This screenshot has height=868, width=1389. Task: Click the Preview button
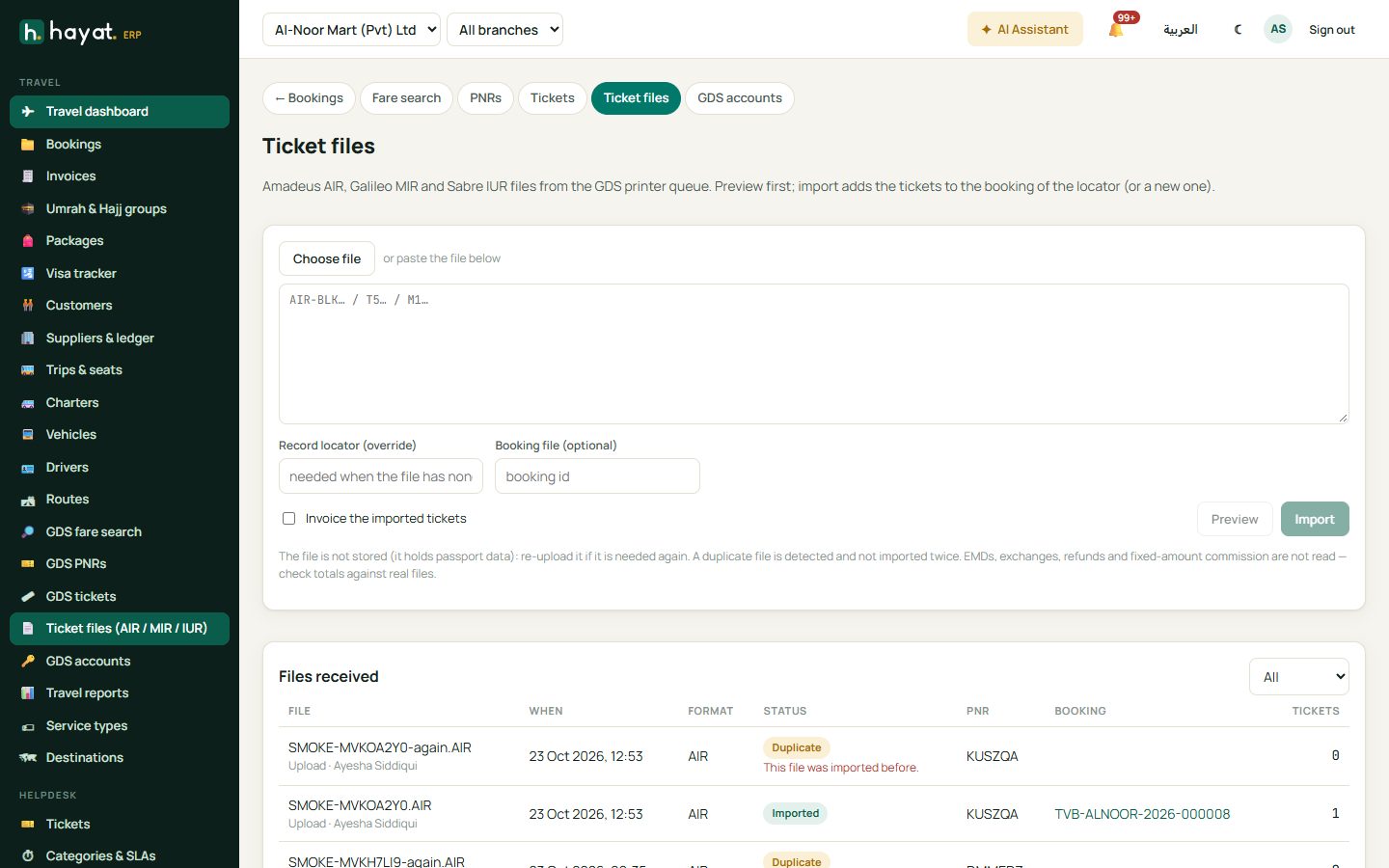1235,519
